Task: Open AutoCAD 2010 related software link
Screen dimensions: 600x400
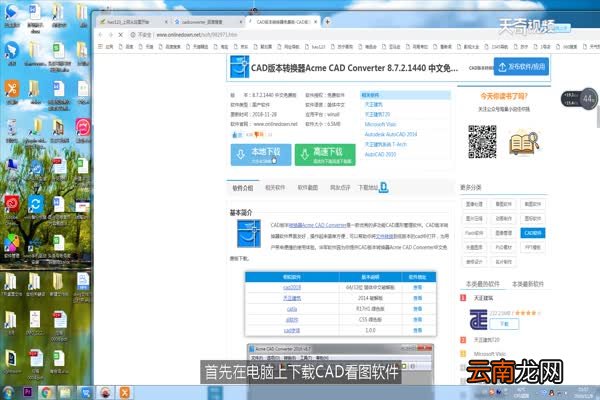Action: 380,154
